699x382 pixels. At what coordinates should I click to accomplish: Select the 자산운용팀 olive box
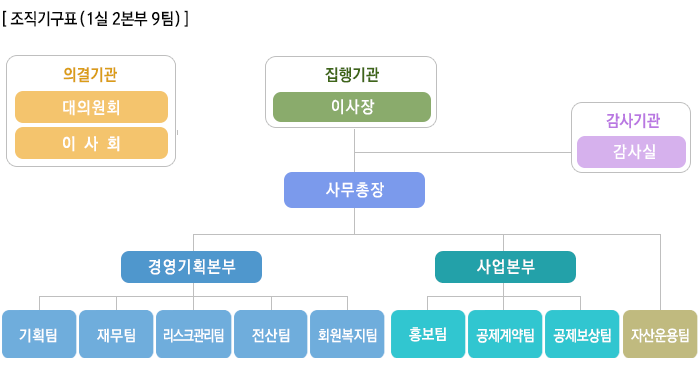click(x=660, y=334)
